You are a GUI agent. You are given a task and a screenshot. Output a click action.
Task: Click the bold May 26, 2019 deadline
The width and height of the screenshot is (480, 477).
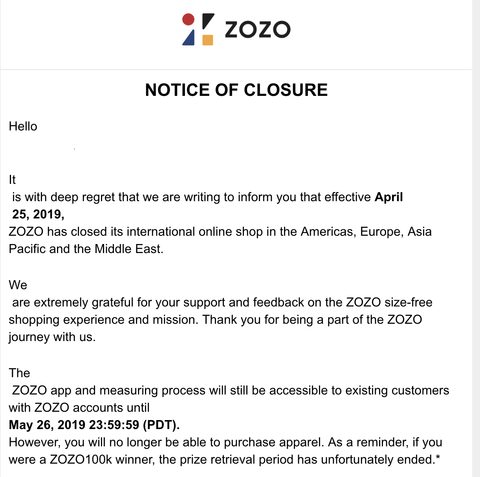point(94,425)
